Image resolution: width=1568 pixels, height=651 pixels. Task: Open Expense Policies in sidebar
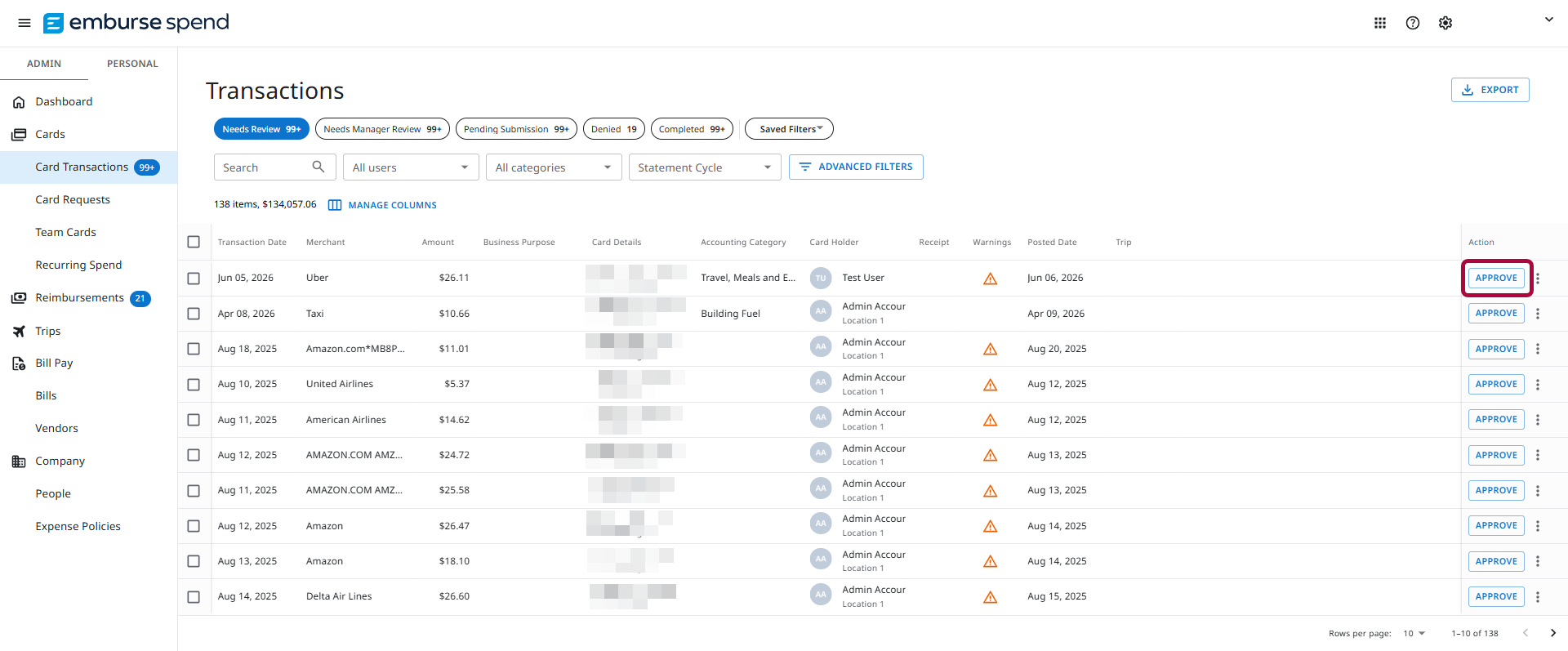[x=78, y=526]
